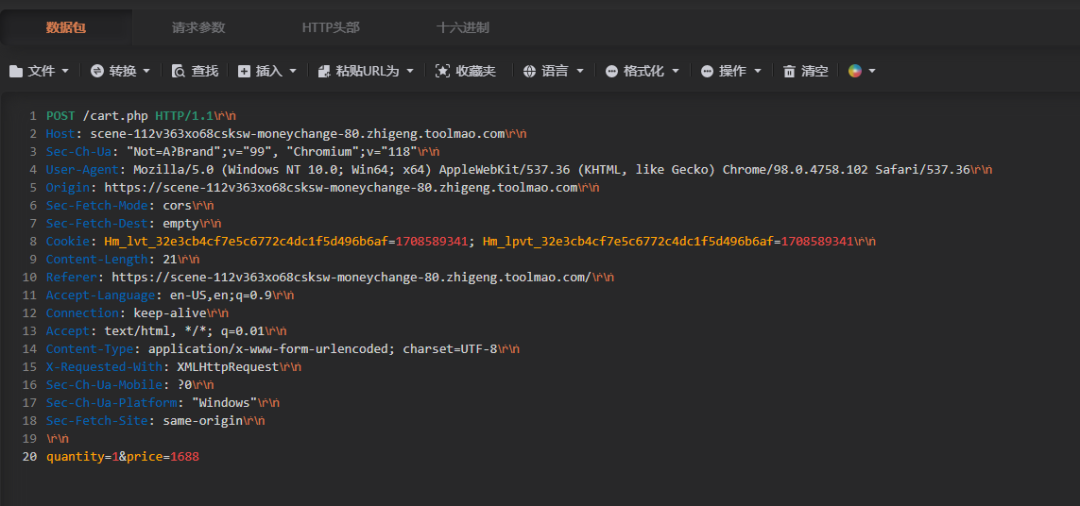Click the 转换 convert icon
Screen dimensions: 1080x506
point(97,71)
